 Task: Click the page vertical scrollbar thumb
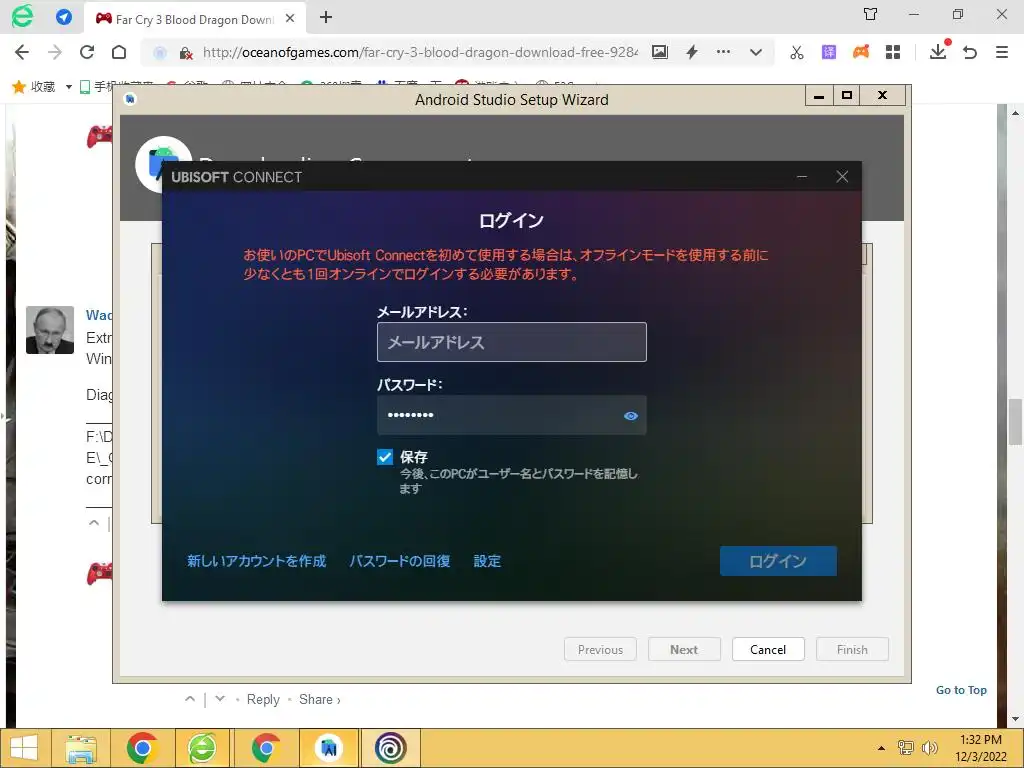(1016, 422)
